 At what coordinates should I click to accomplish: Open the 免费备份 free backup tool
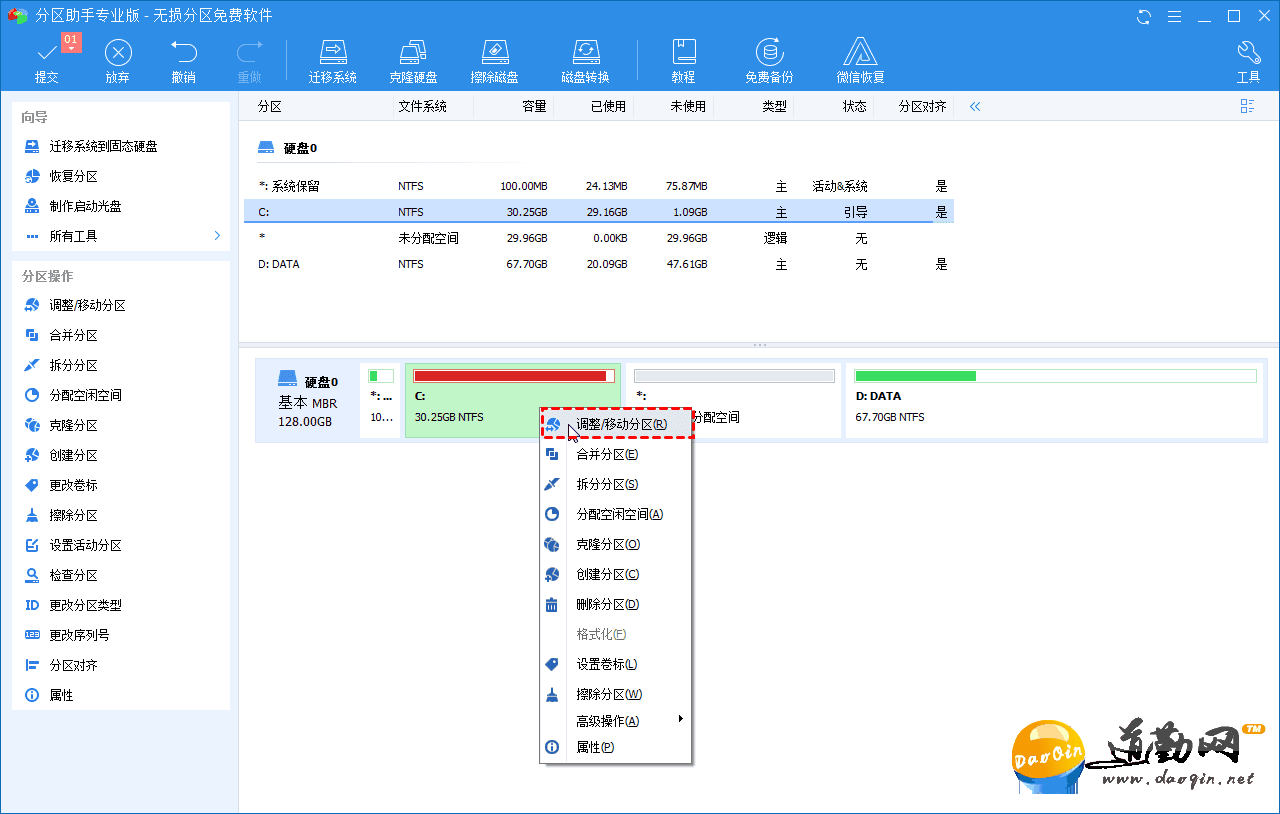tap(769, 61)
